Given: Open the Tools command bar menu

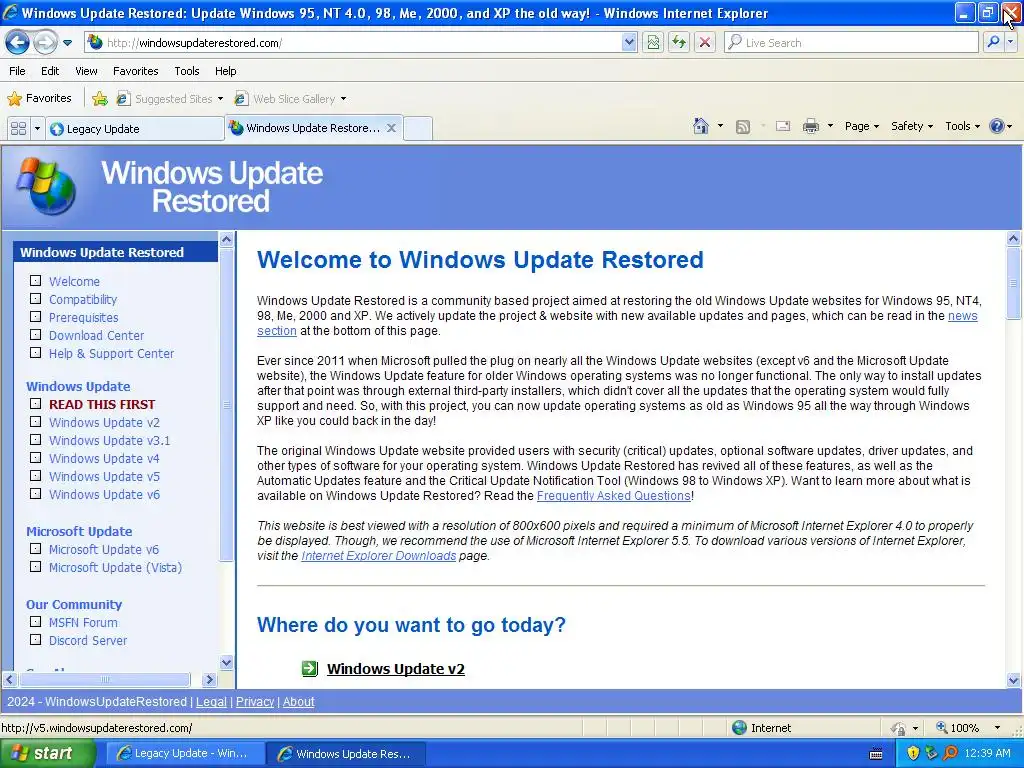Looking at the screenshot, I should [962, 127].
